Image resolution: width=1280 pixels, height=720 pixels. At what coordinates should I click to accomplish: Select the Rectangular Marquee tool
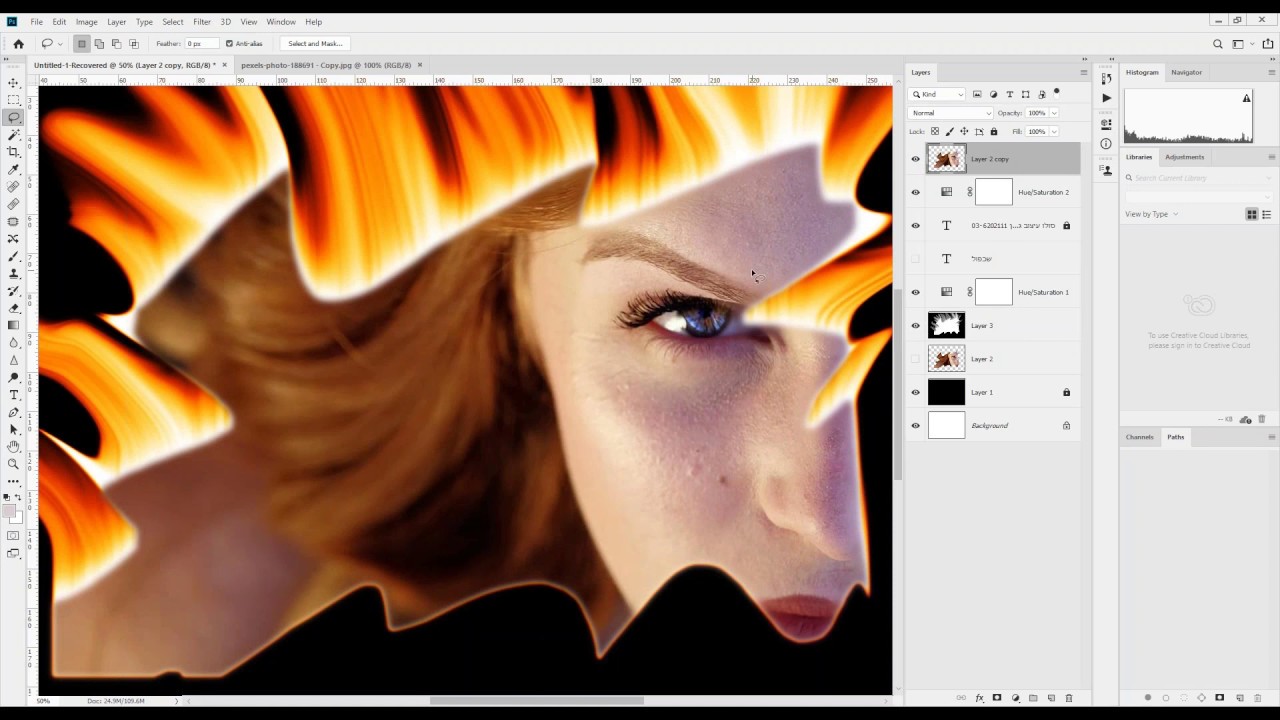tap(13, 100)
